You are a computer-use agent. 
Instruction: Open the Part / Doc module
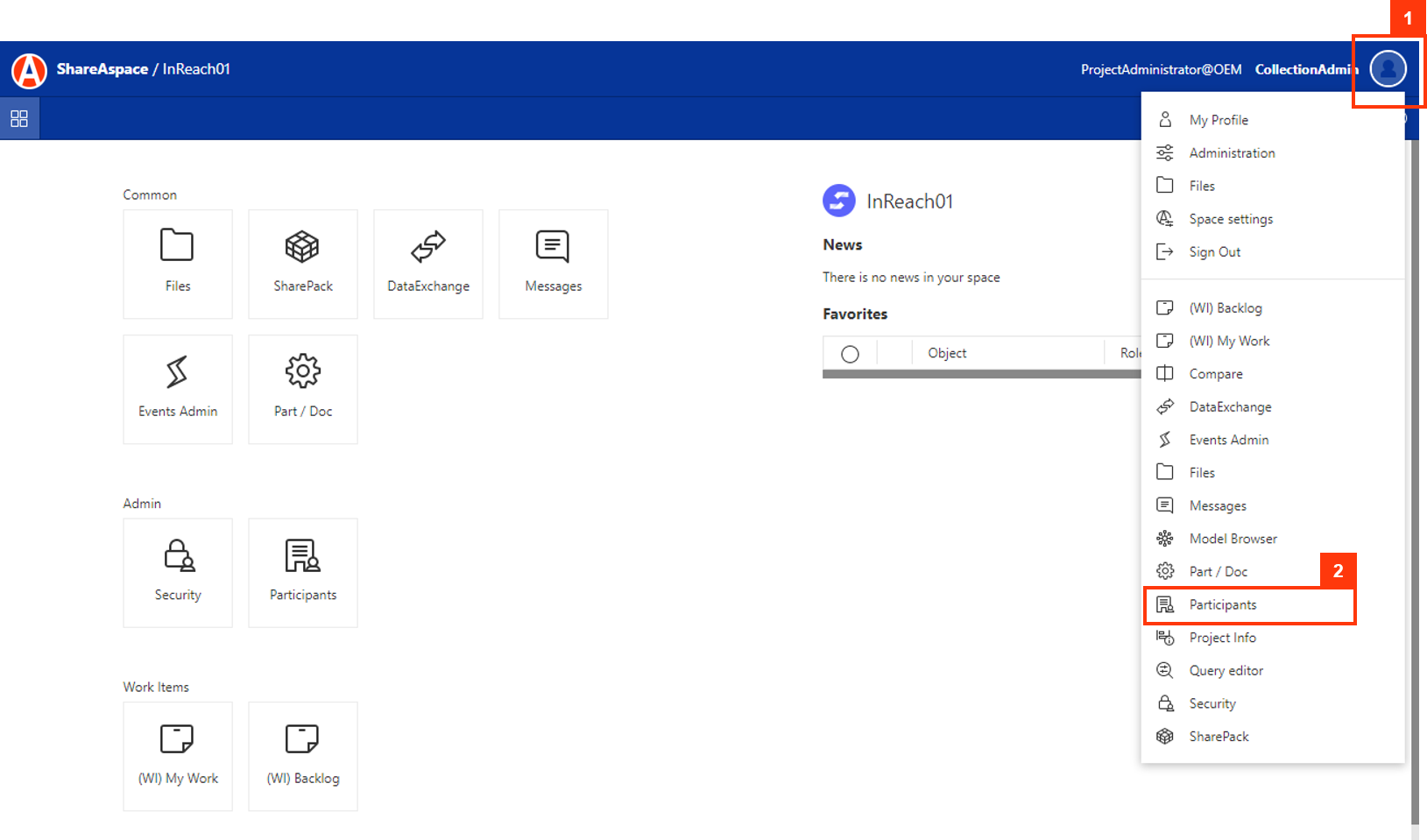coord(302,388)
